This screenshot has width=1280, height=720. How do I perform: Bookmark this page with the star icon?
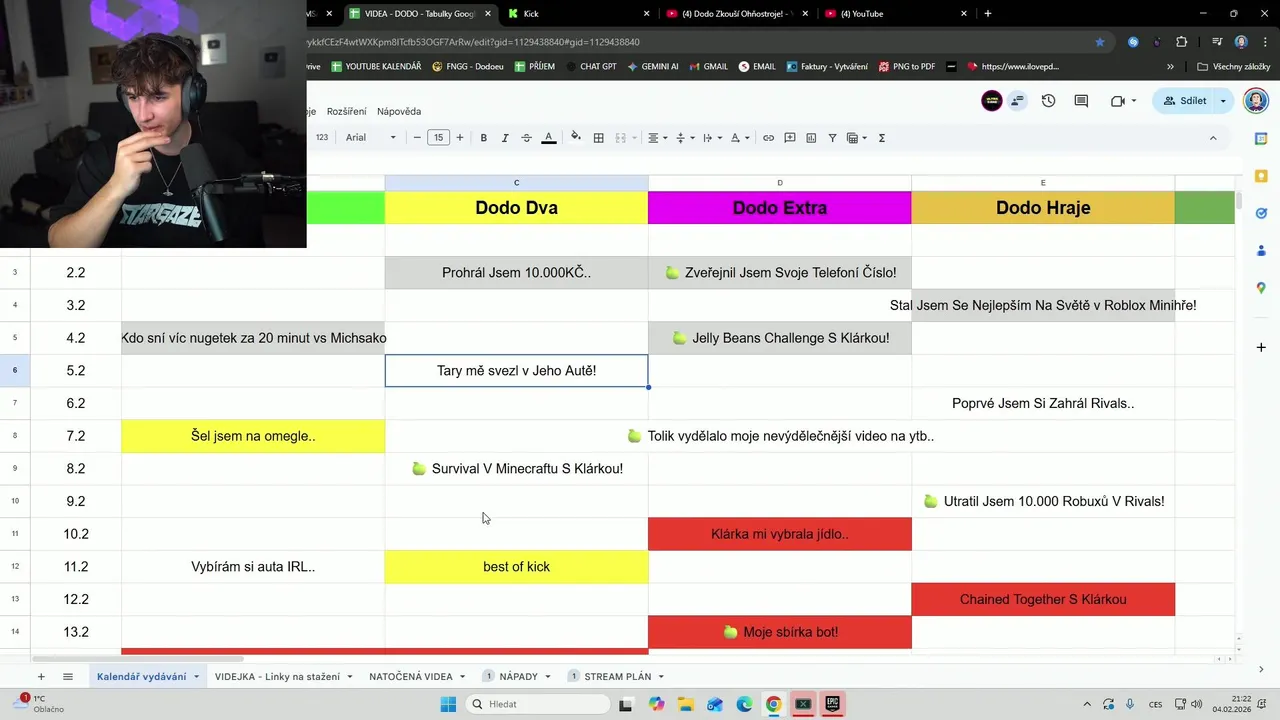coord(1100,42)
